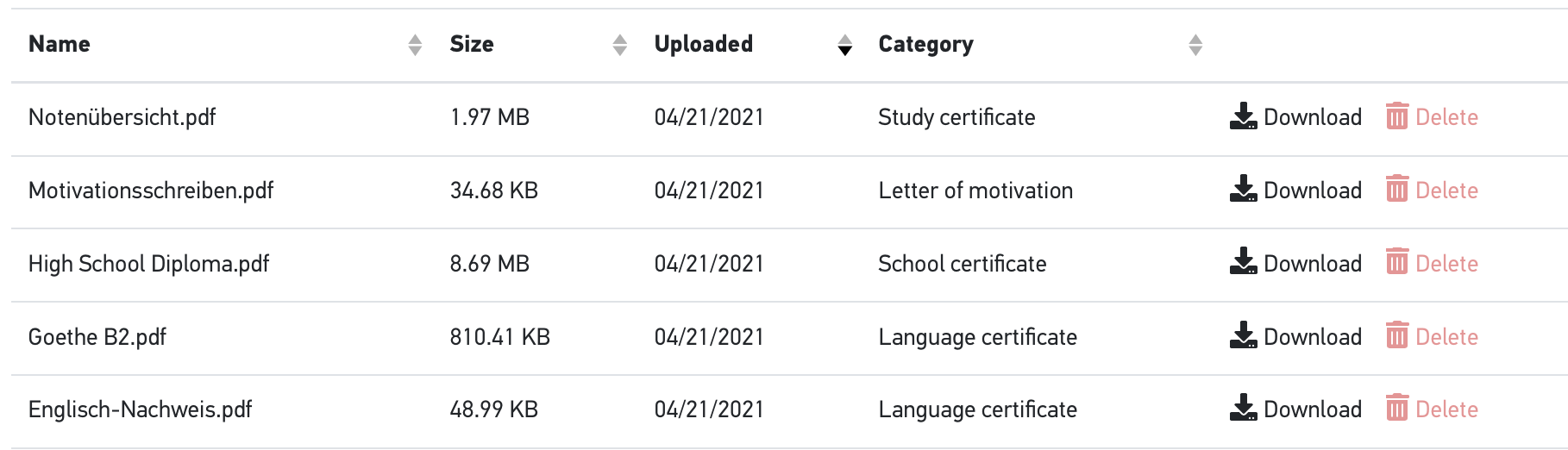The height and width of the screenshot is (450, 1568).
Task: Select the Category column header
Action: point(925,44)
